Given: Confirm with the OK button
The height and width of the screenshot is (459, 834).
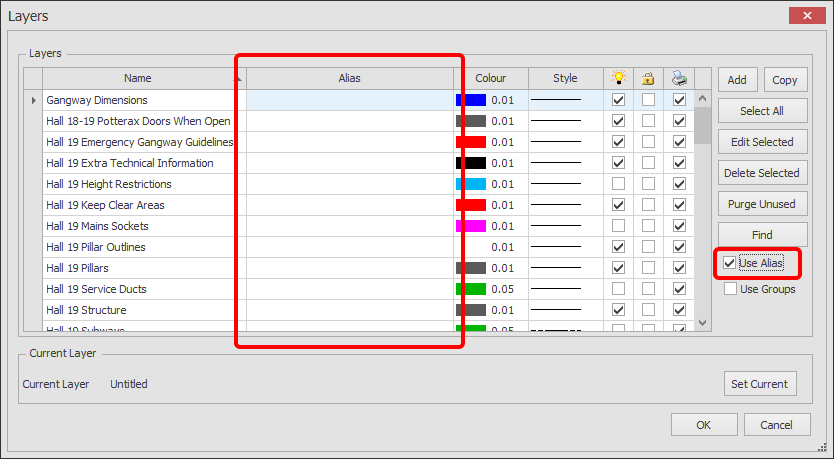Looking at the screenshot, I should coord(704,424).
